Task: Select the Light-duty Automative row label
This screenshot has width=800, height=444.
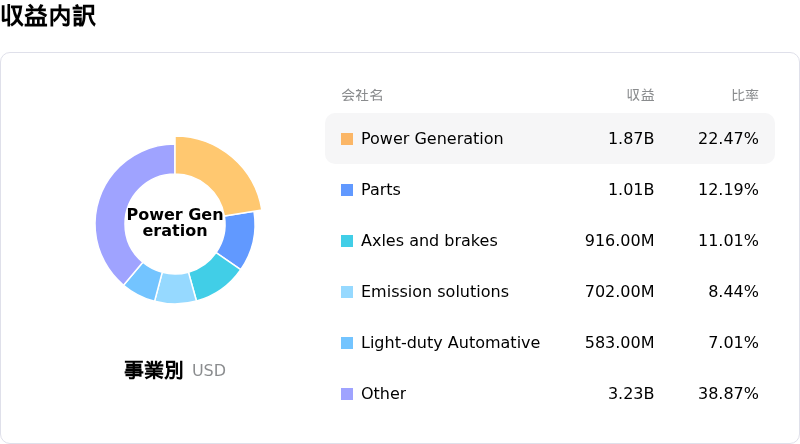Action: click(450, 343)
